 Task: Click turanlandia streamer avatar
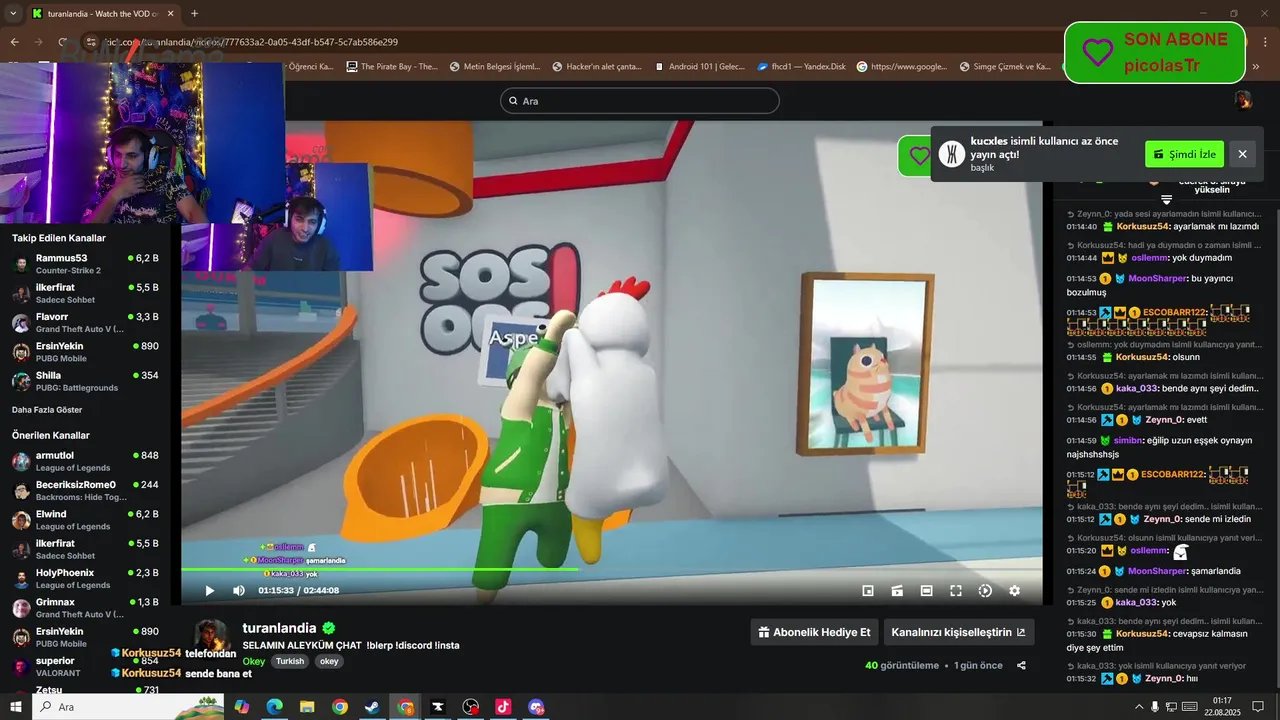[211, 637]
